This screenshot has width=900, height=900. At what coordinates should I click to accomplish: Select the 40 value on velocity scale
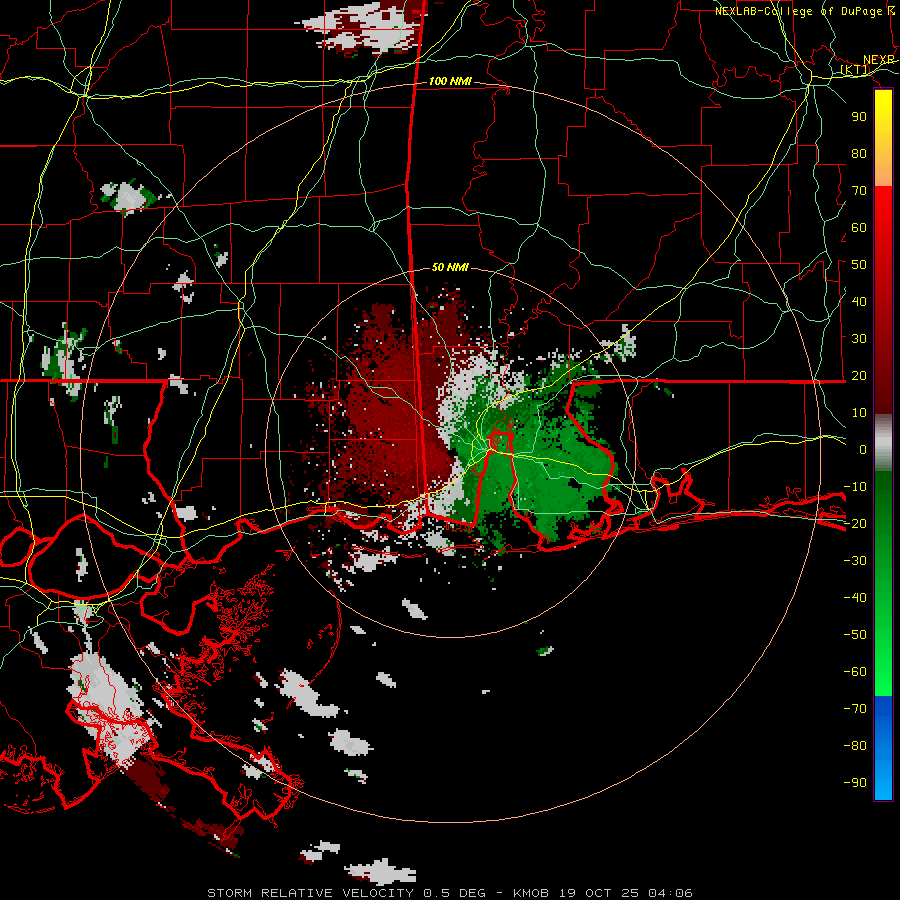coord(859,301)
